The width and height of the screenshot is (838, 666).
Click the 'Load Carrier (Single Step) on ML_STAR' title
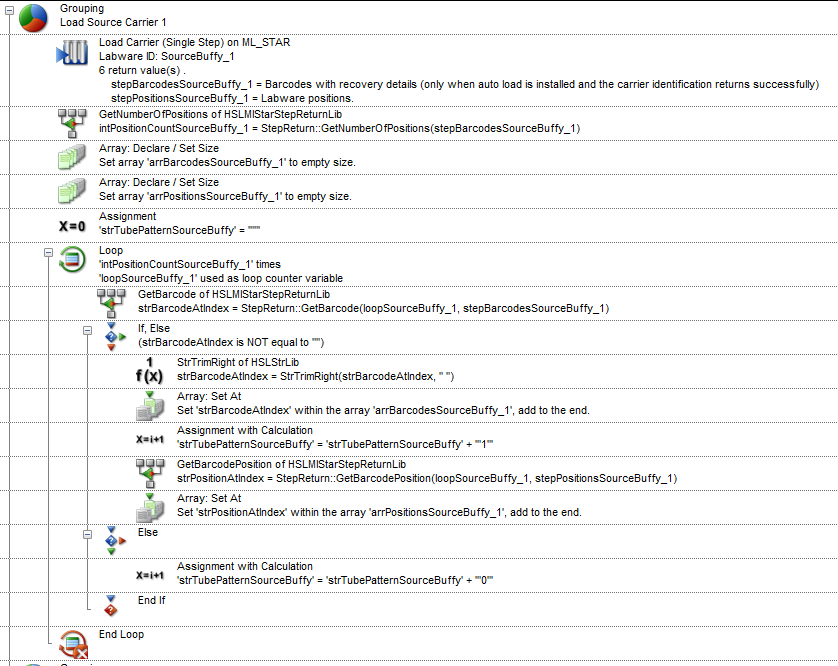point(195,42)
